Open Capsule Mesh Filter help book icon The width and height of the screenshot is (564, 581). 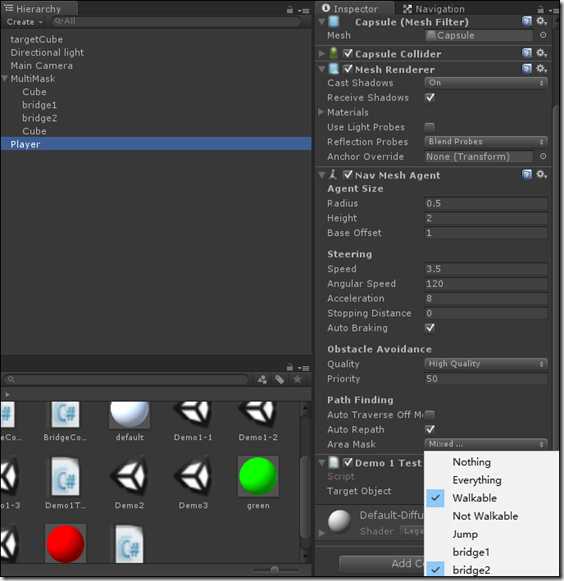(x=527, y=21)
